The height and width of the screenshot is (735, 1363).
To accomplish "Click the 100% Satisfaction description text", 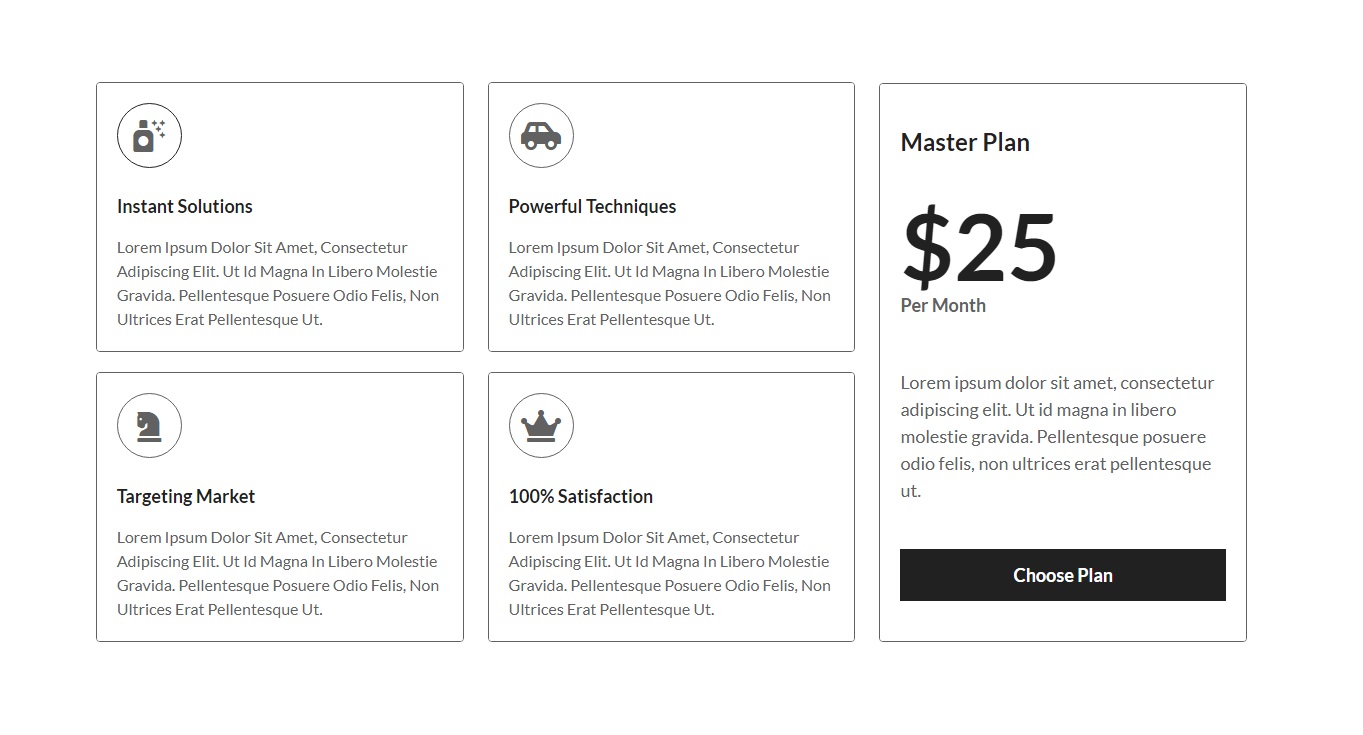I will tap(670, 574).
